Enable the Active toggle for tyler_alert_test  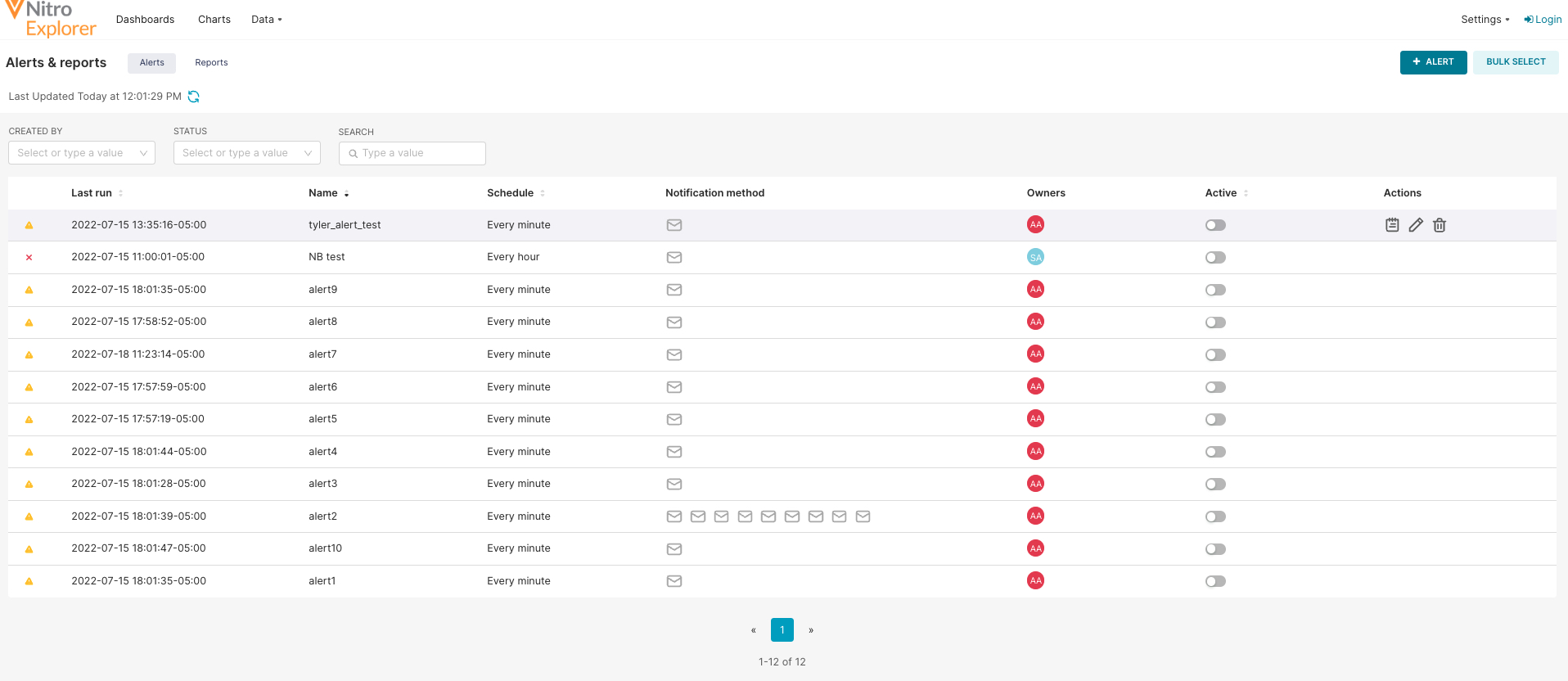pyautogui.click(x=1215, y=225)
